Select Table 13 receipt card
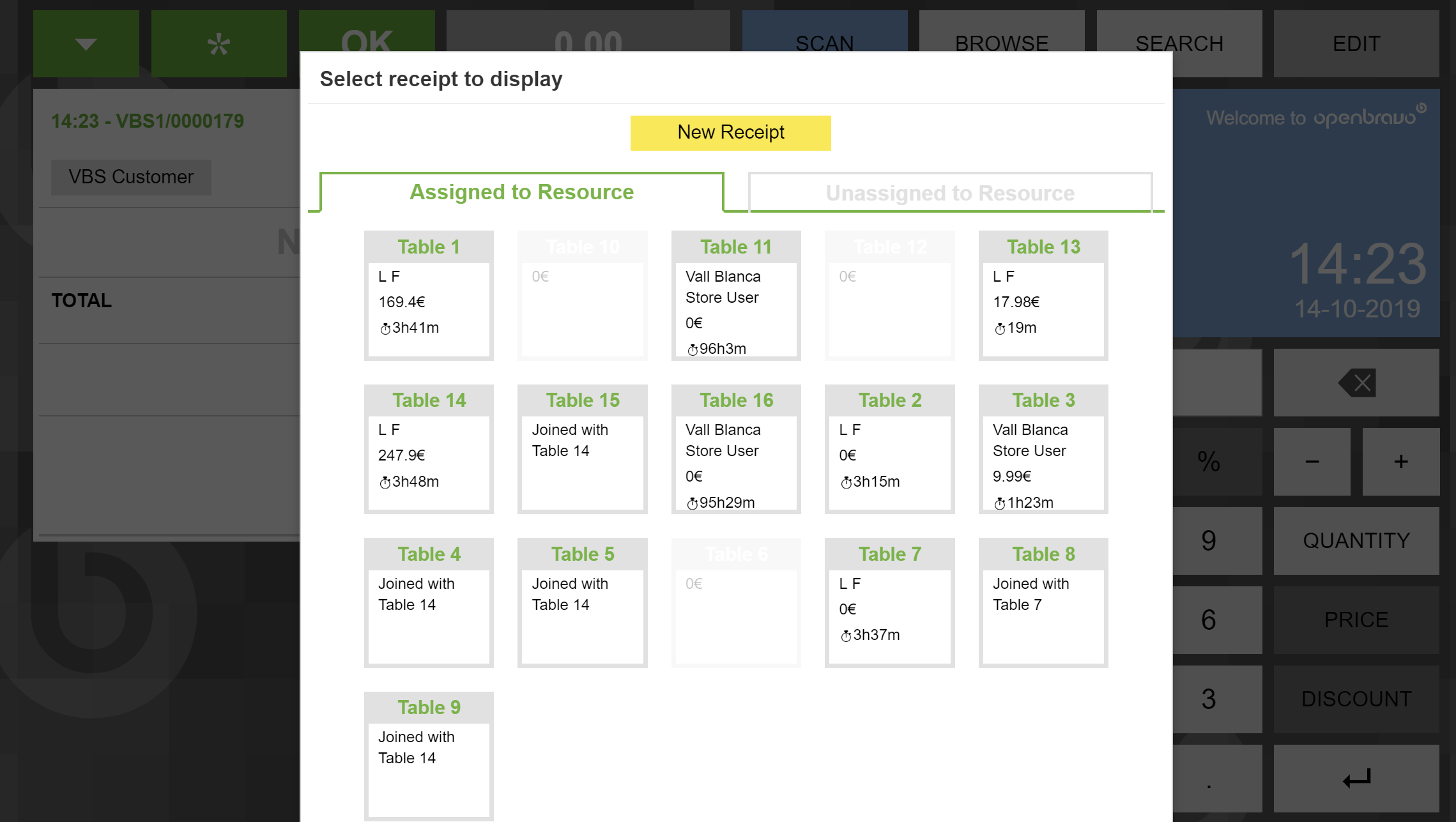The image size is (1456, 822). [1043, 296]
